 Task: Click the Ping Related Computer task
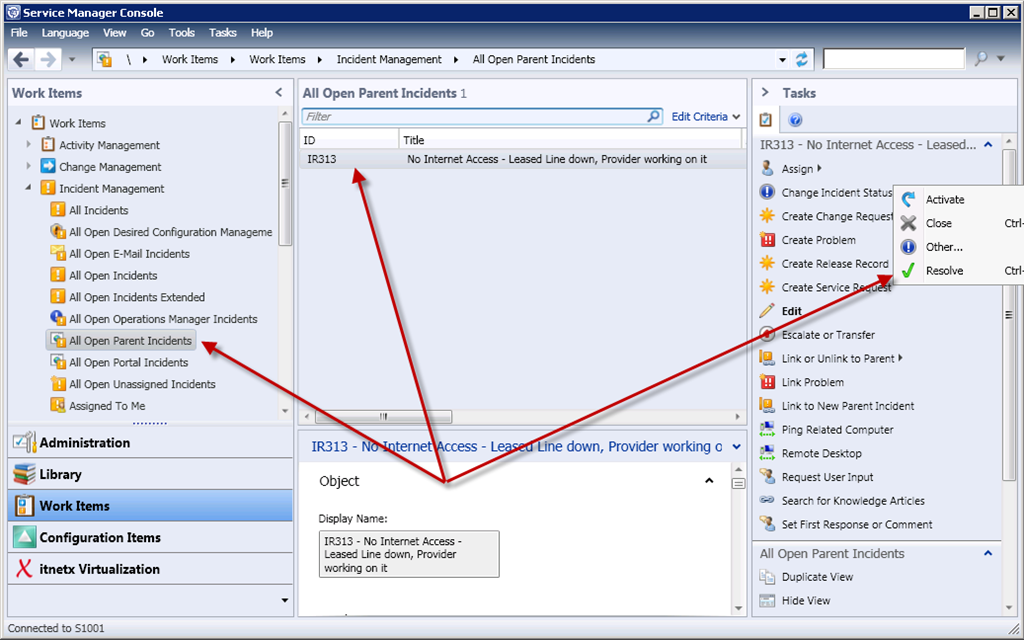tap(837, 430)
